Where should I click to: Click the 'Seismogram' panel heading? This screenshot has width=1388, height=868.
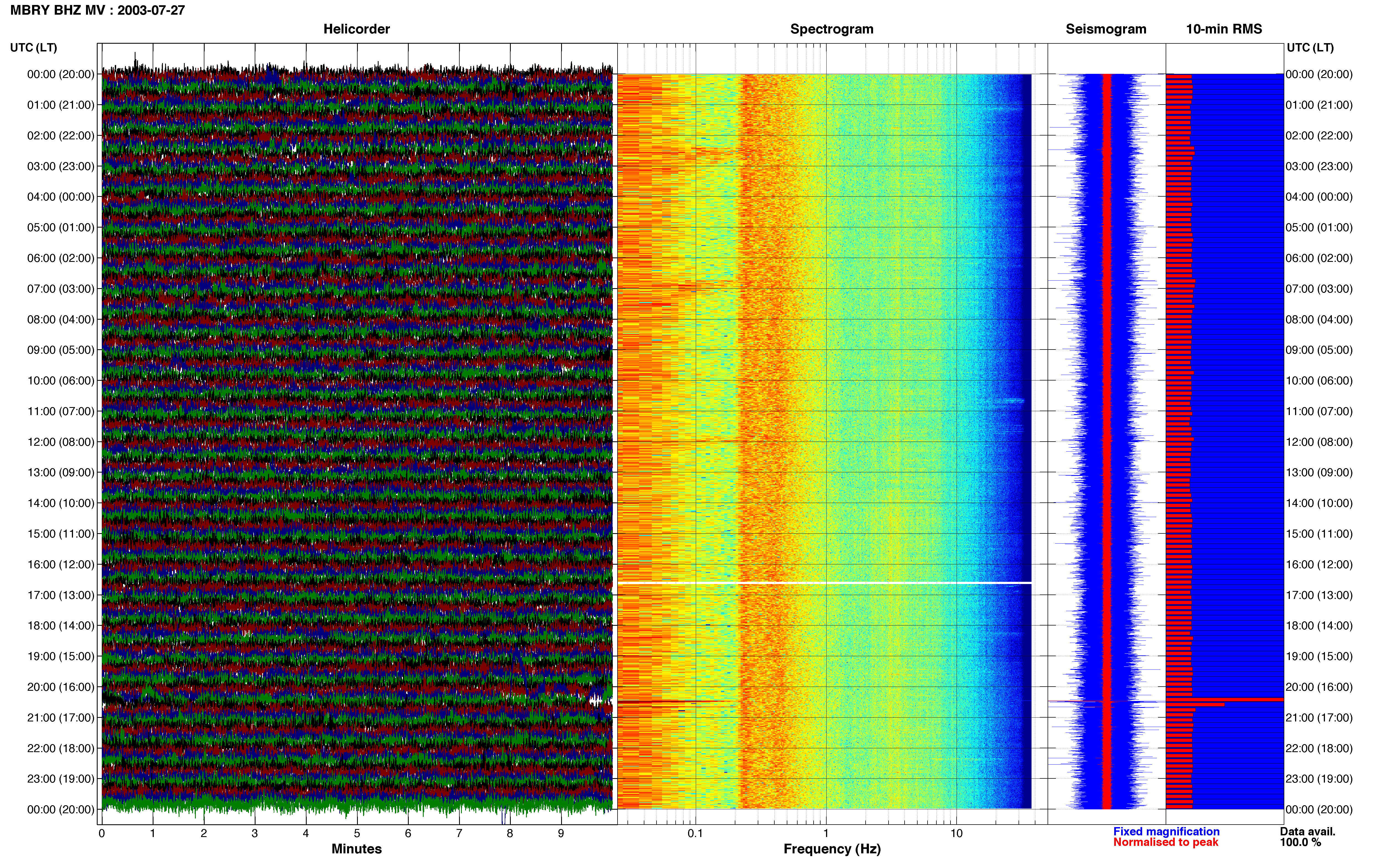[x=1106, y=29]
